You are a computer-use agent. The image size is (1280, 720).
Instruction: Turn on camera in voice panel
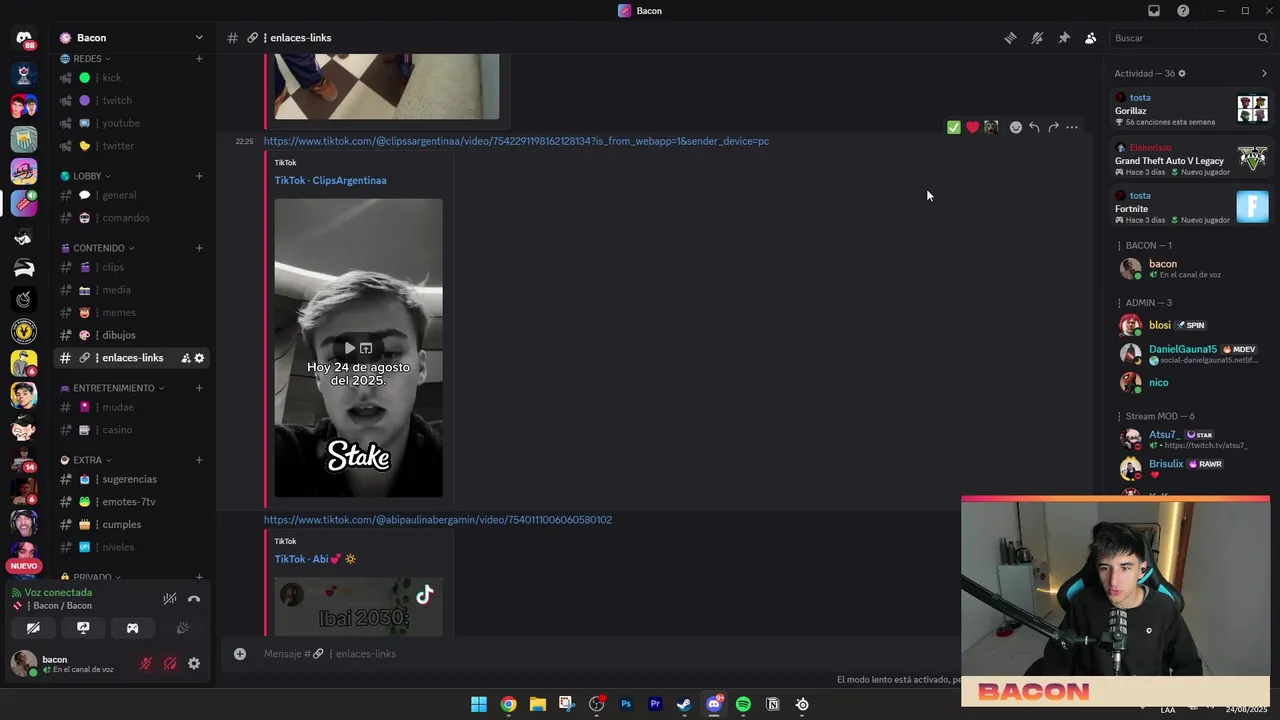33,628
